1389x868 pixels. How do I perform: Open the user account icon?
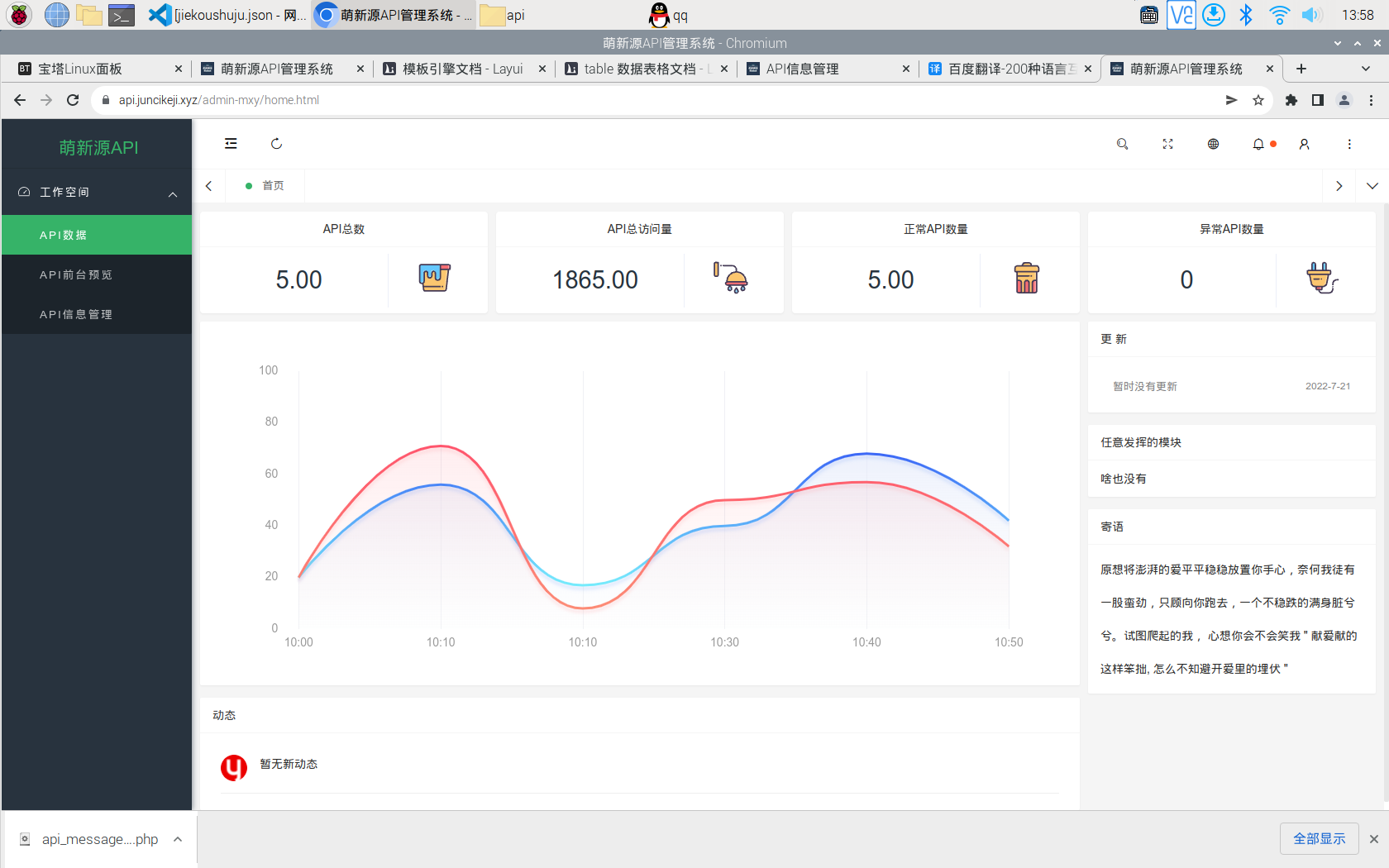coord(1304,143)
